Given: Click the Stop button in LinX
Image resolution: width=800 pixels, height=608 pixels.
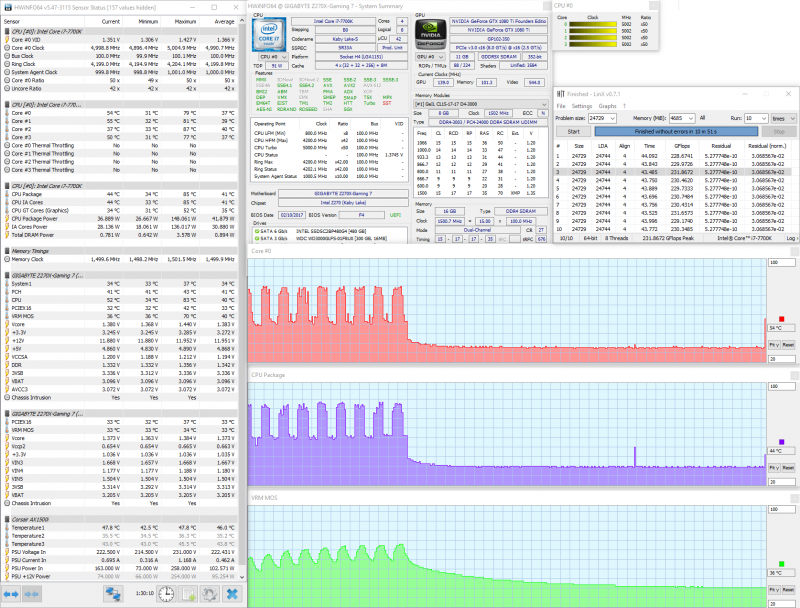Looking at the screenshot, I should (x=779, y=132).
